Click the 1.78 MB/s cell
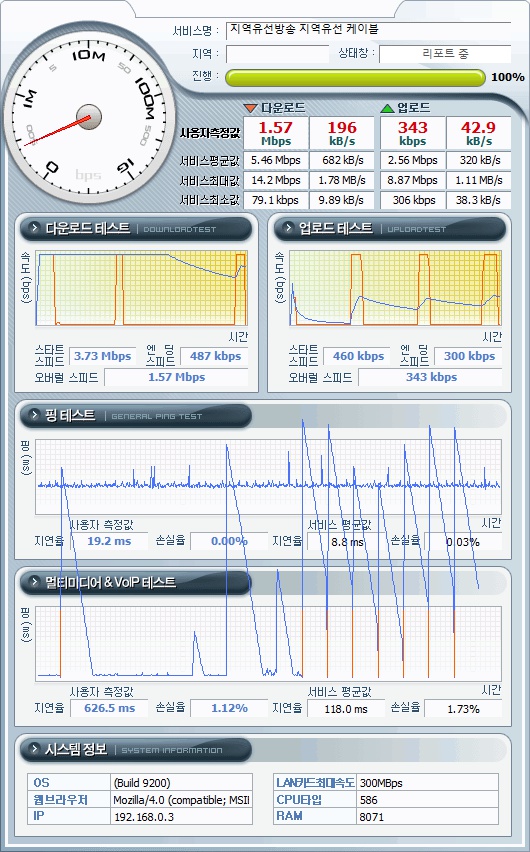Screen dimensions: 530x852 pyautogui.click(x=341, y=180)
